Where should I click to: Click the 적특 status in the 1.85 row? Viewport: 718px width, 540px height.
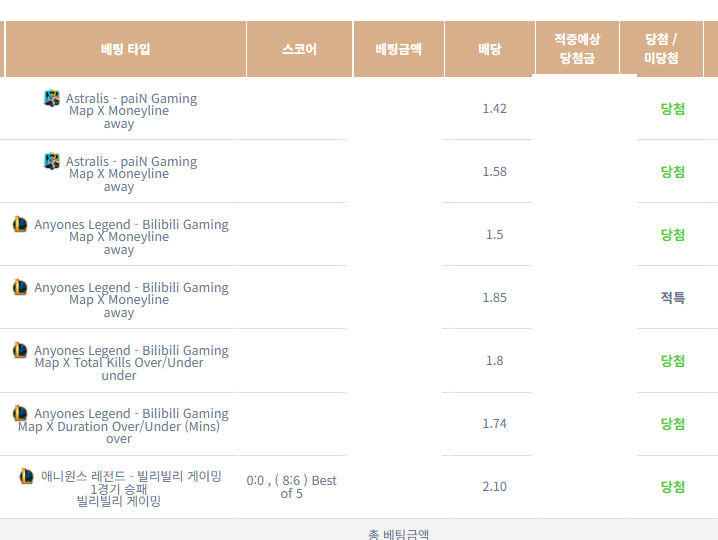673,298
